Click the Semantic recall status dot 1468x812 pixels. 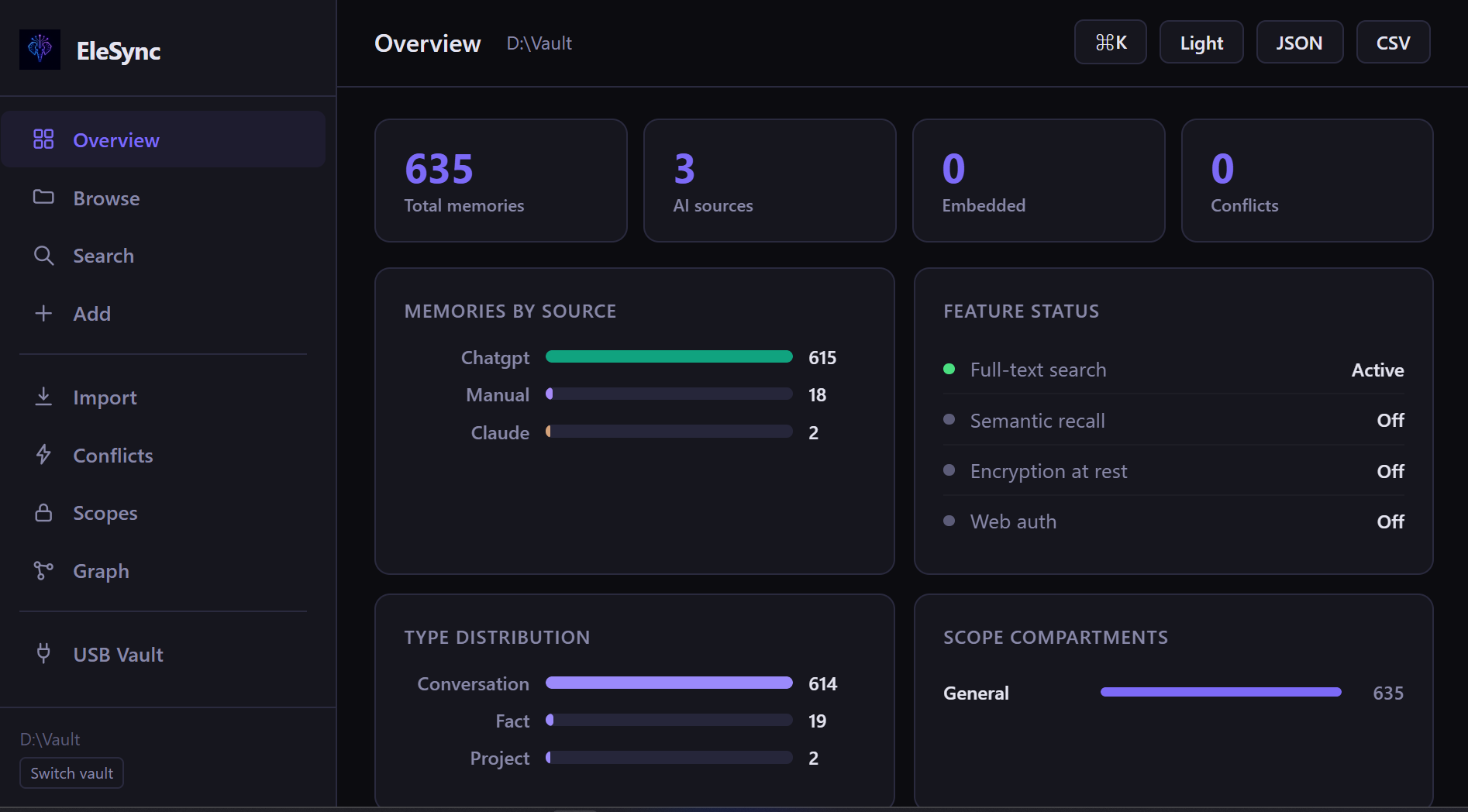[x=949, y=419]
